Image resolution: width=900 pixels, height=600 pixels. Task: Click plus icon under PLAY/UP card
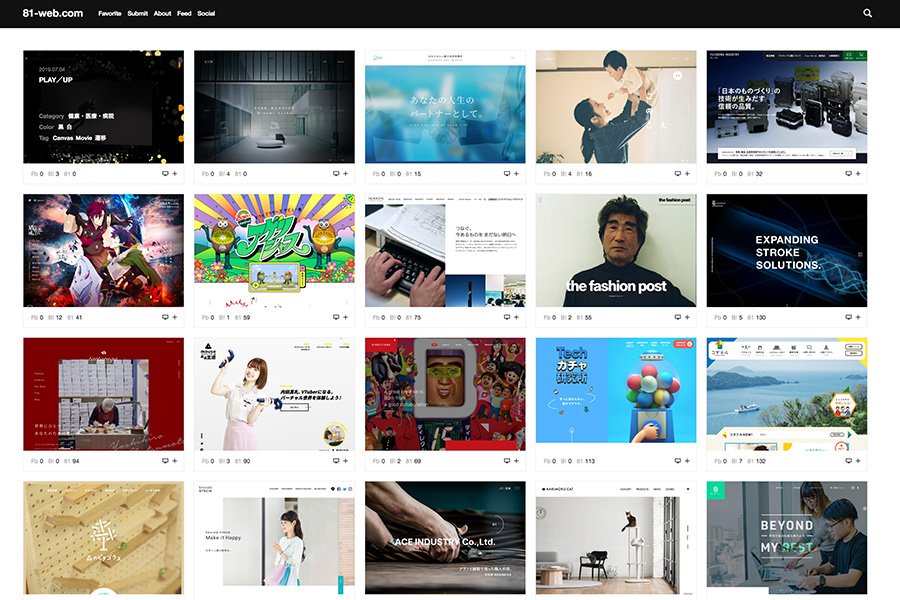pyautogui.click(x=175, y=174)
